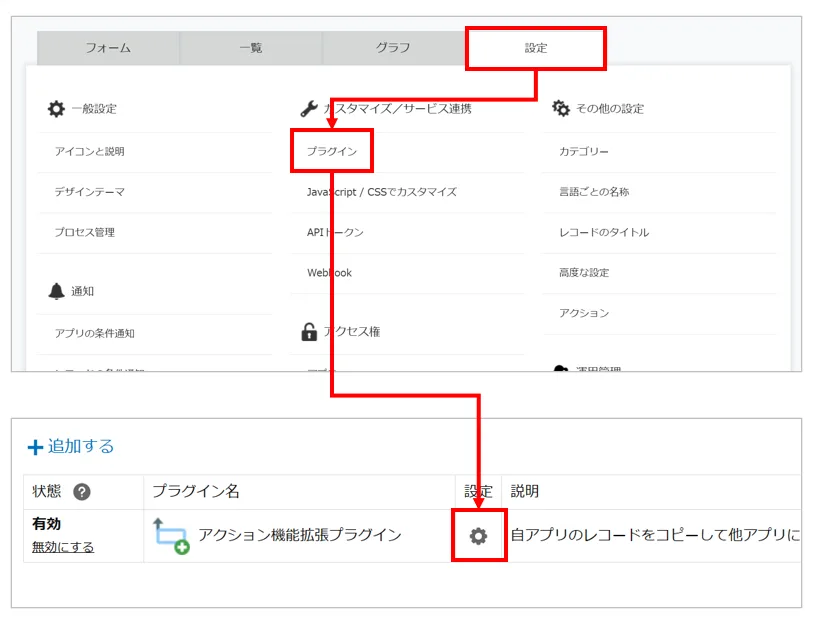The image size is (817, 619).
Task: Open the プラグイン settings link
Action: (x=332, y=152)
